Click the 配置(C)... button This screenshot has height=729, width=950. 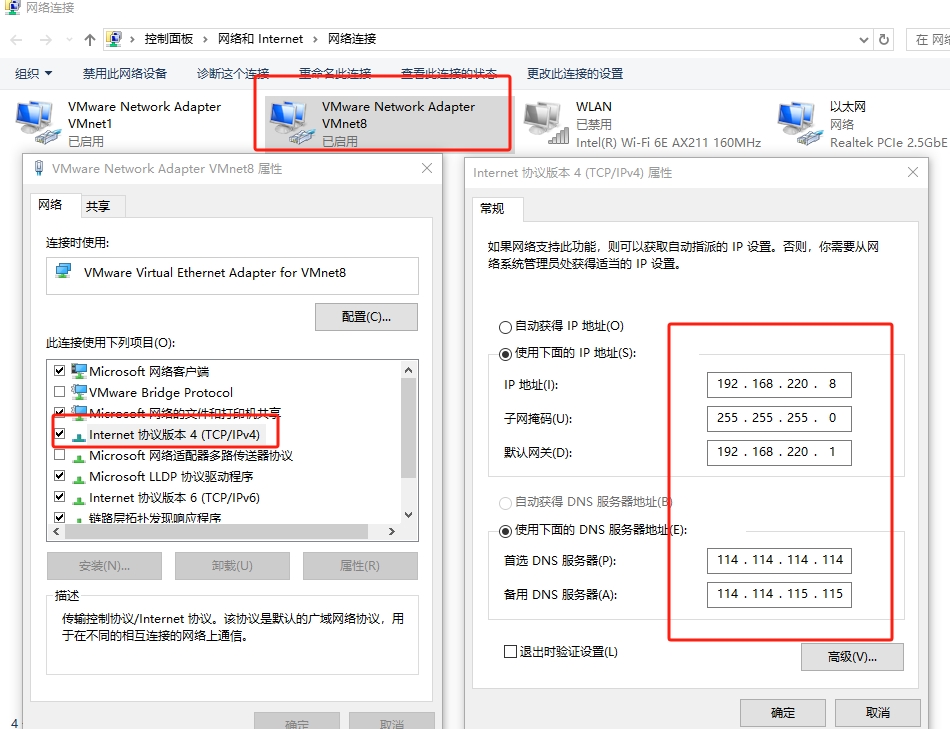click(x=366, y=317)
